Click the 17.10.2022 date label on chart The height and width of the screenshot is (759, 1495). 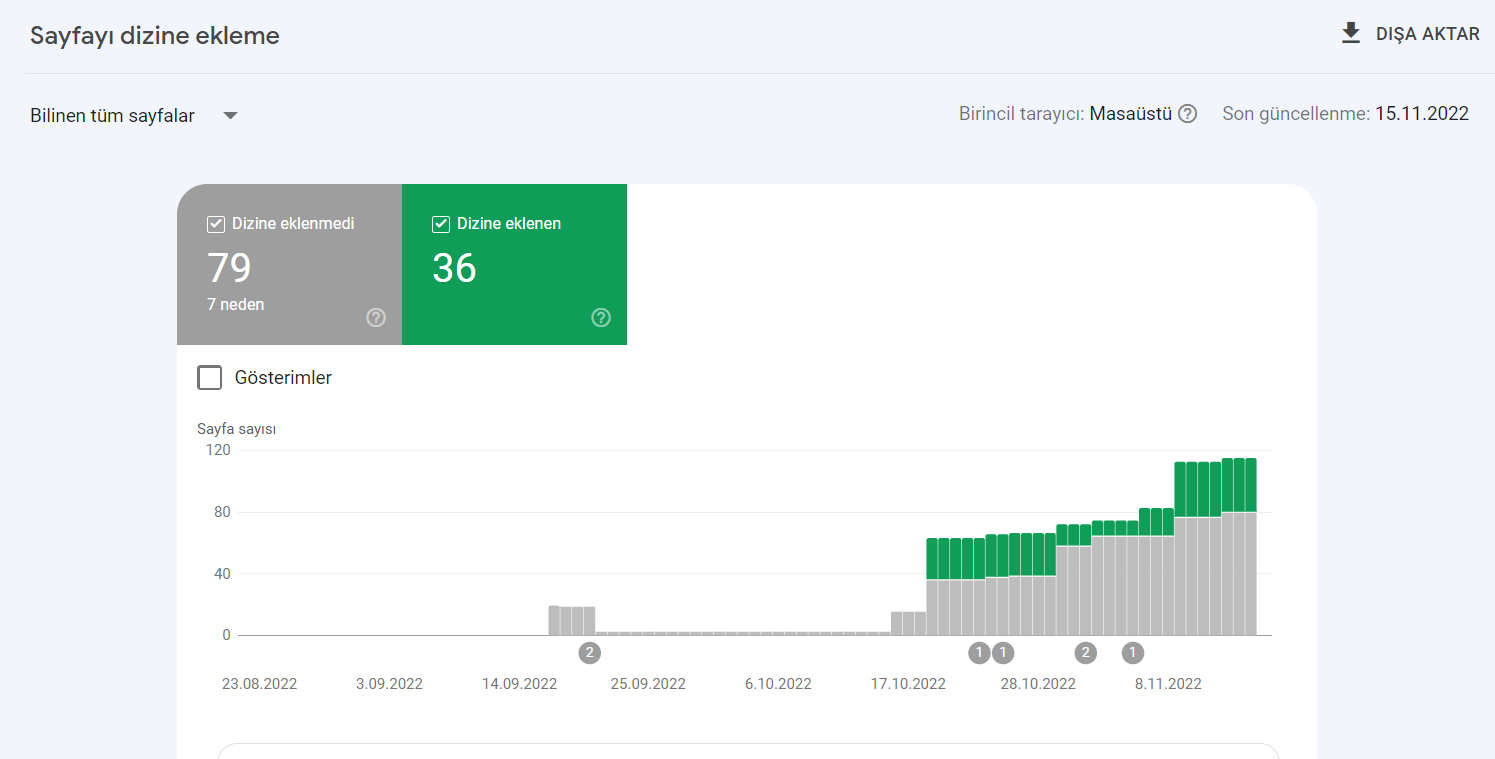(x=908, y=684)
